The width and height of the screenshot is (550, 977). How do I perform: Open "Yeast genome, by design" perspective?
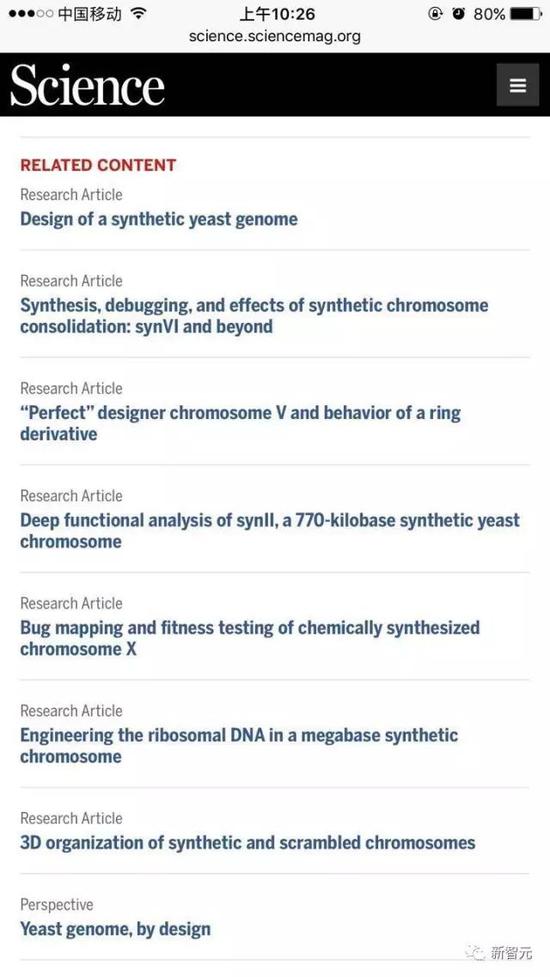(x=115, y=929)
